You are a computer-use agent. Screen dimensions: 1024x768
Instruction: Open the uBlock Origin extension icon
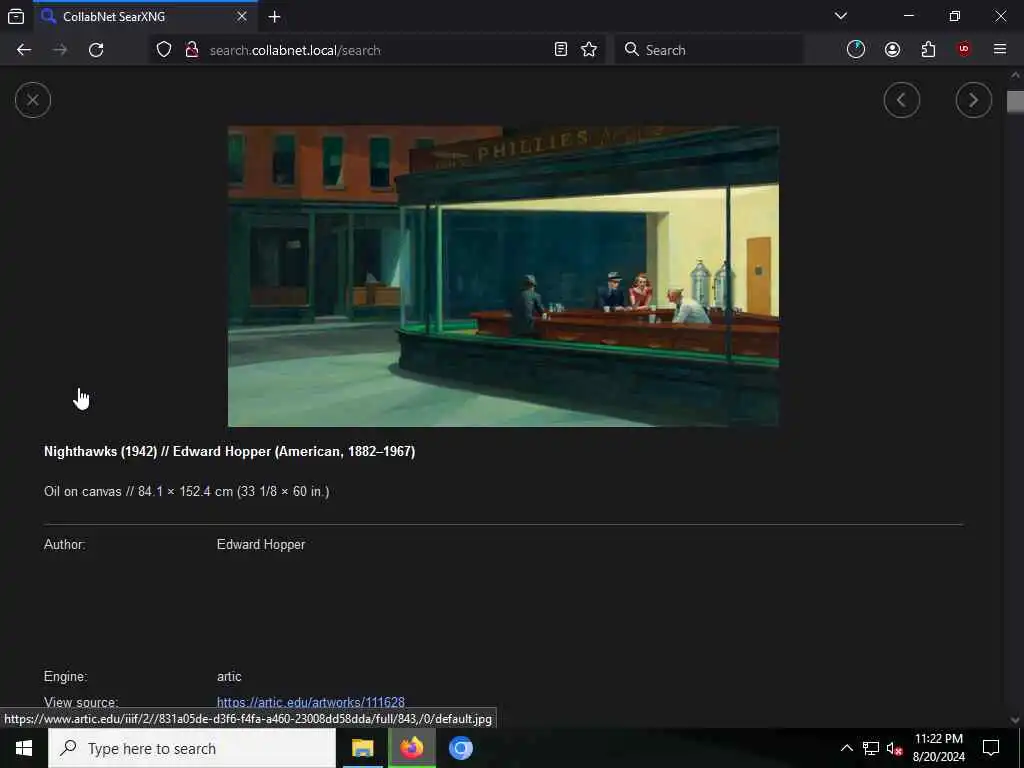pyautogui.click(x=964, y=50)
